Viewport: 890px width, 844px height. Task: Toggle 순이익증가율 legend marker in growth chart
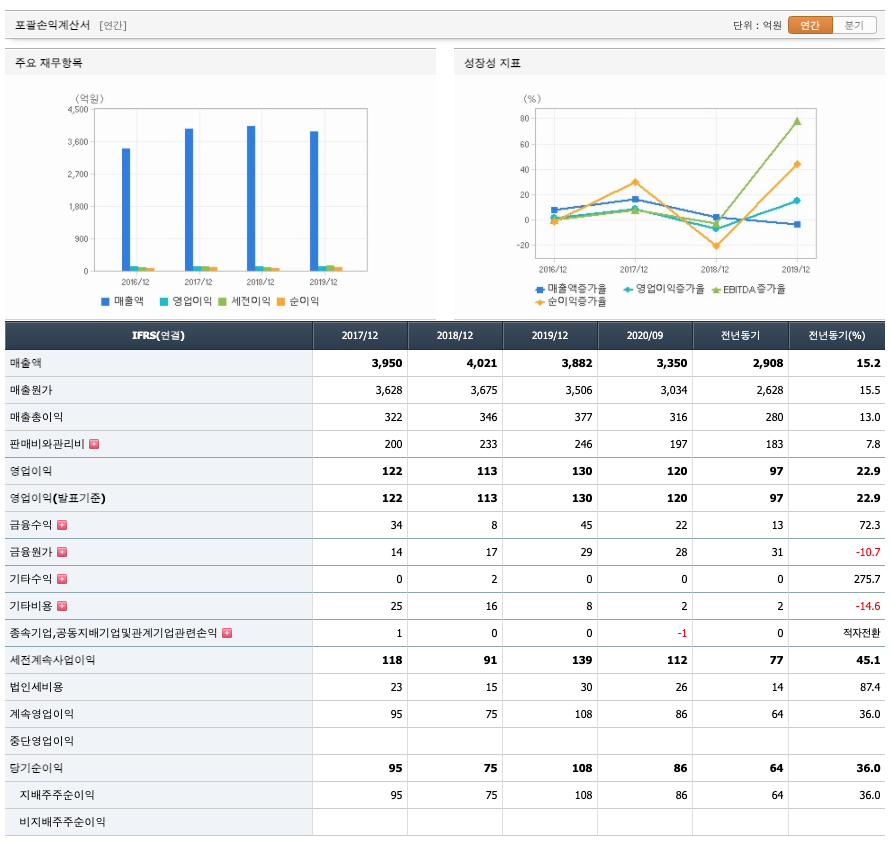pos(540,302)
